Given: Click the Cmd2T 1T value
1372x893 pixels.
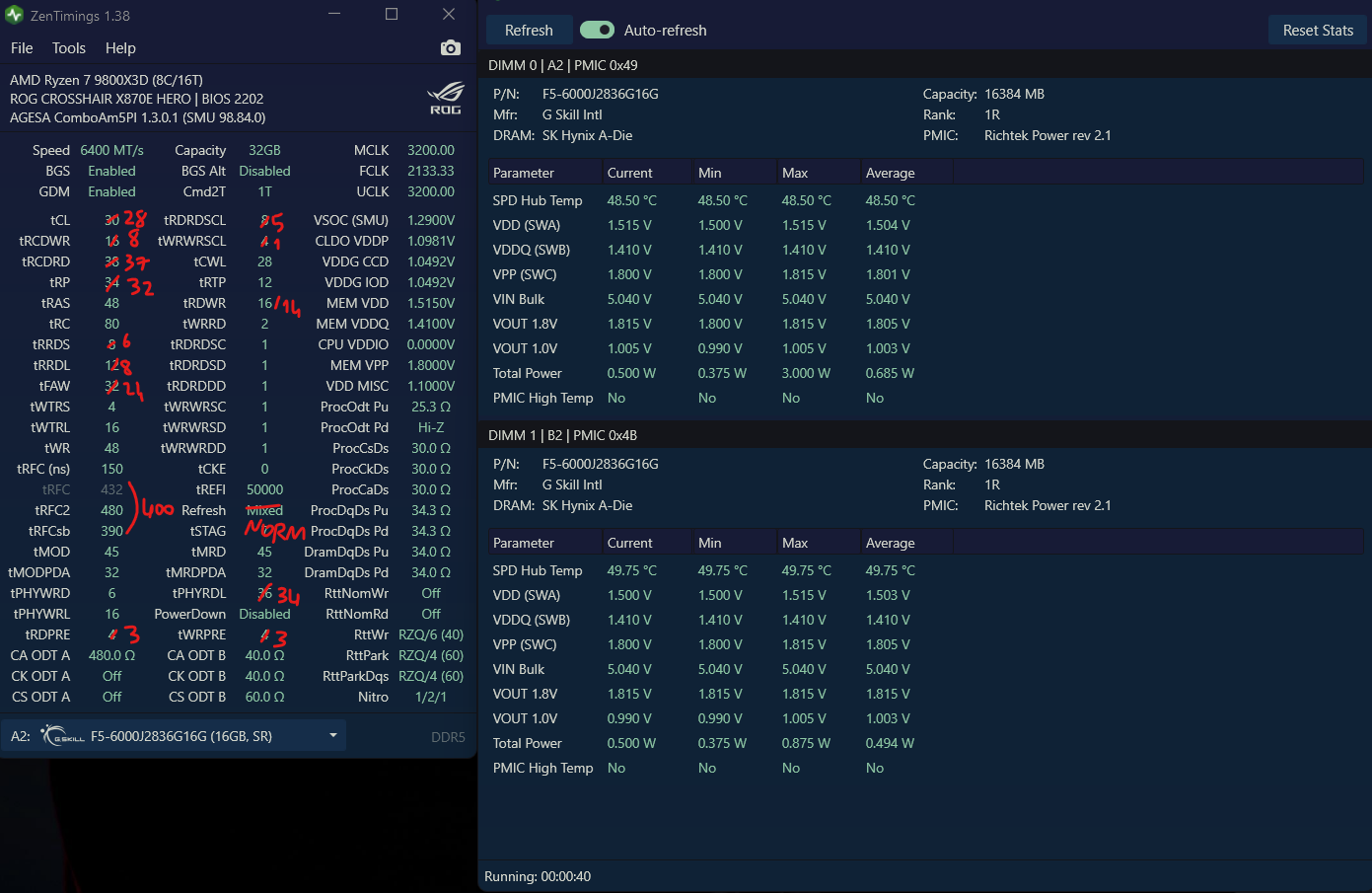Looking at the screenshot, I should [264, 191].
